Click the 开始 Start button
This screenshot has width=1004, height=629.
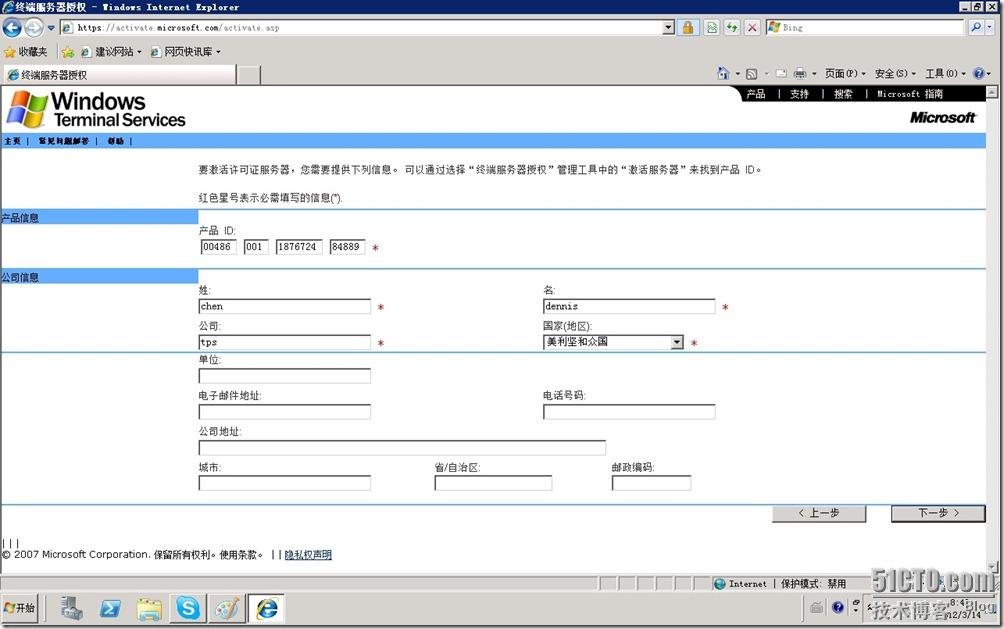click(20, 609)
